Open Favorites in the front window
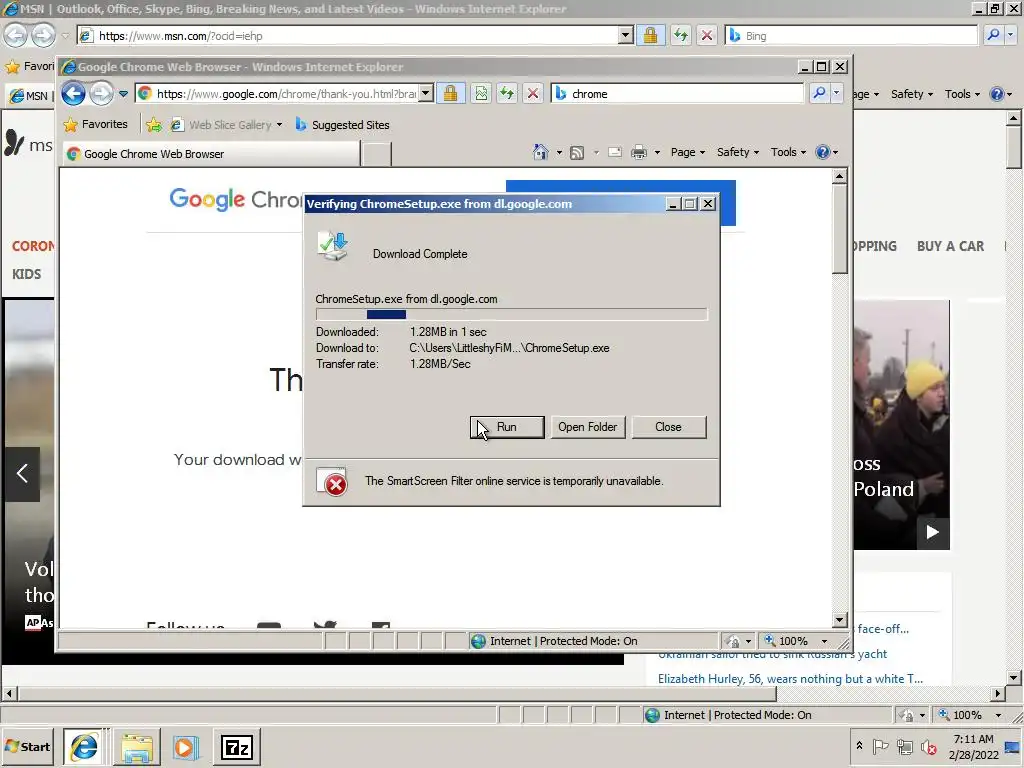The image size is (1024, 768). [x=95, y=124]
